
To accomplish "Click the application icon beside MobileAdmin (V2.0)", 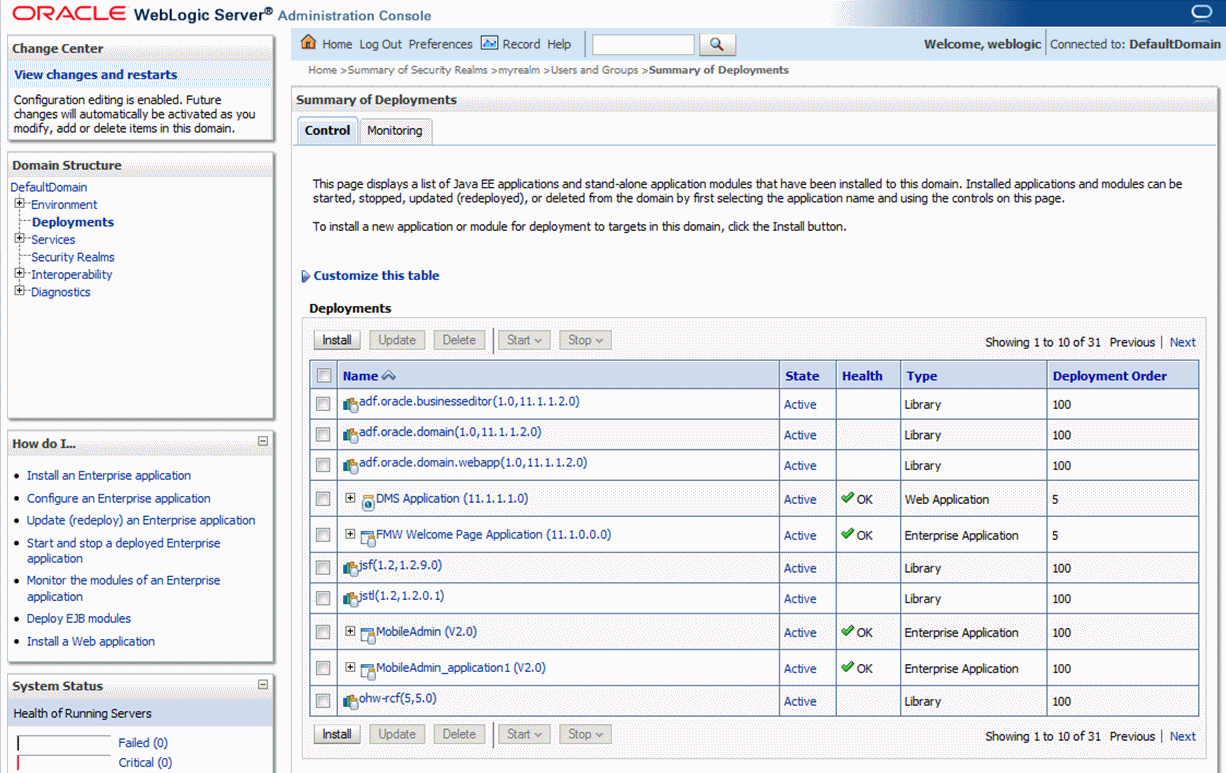I will [368, 635].
